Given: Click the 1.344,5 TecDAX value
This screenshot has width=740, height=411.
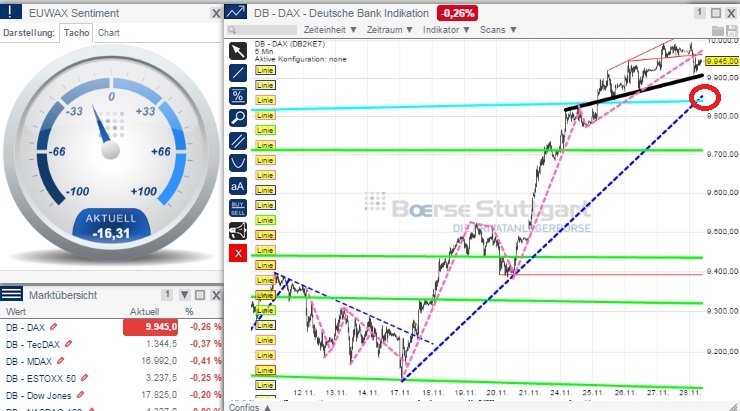Looking at the screenshot, I should click(x=161, y=344).
